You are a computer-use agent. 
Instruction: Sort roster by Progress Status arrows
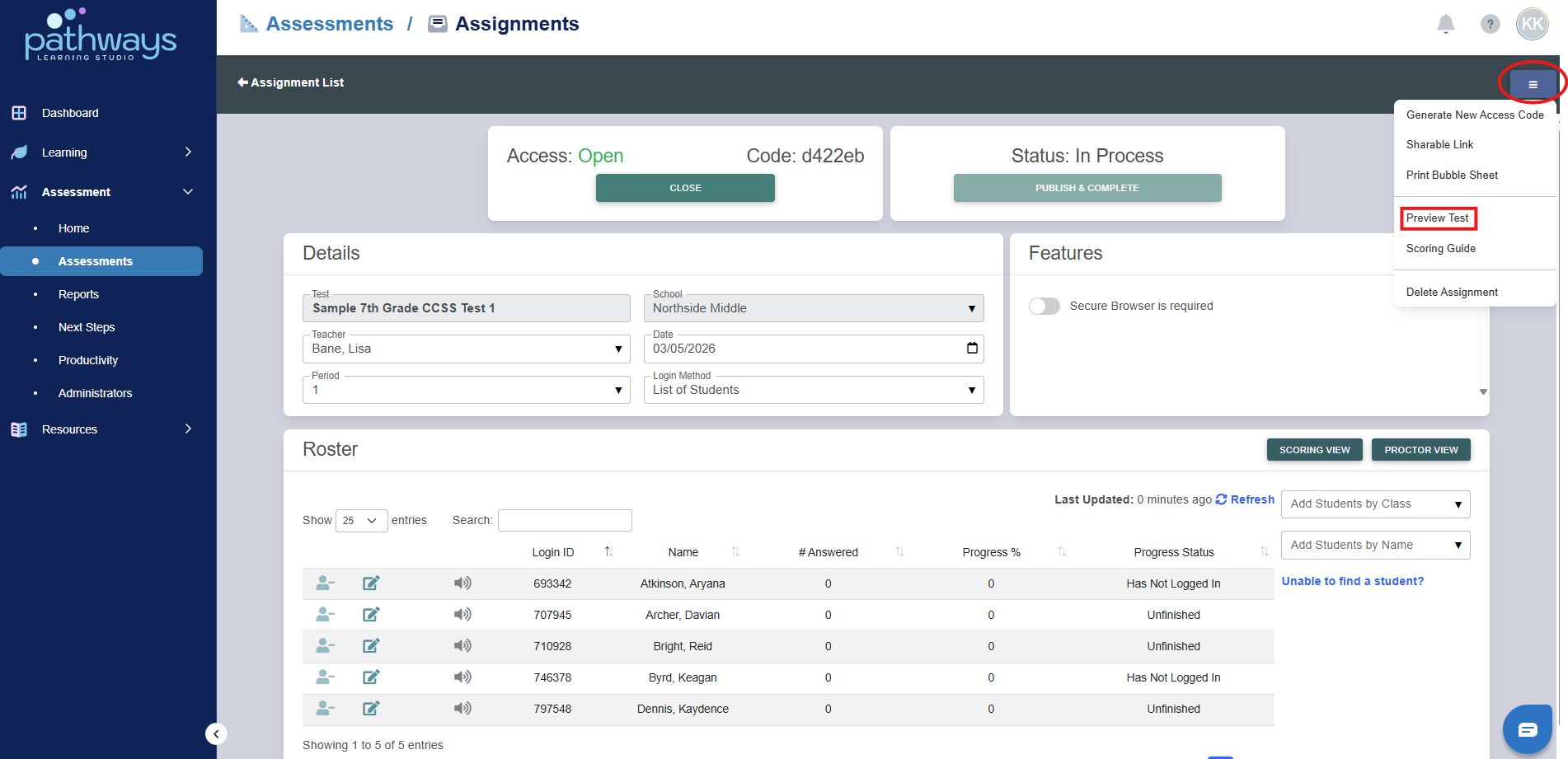(x=1264, y=551)
